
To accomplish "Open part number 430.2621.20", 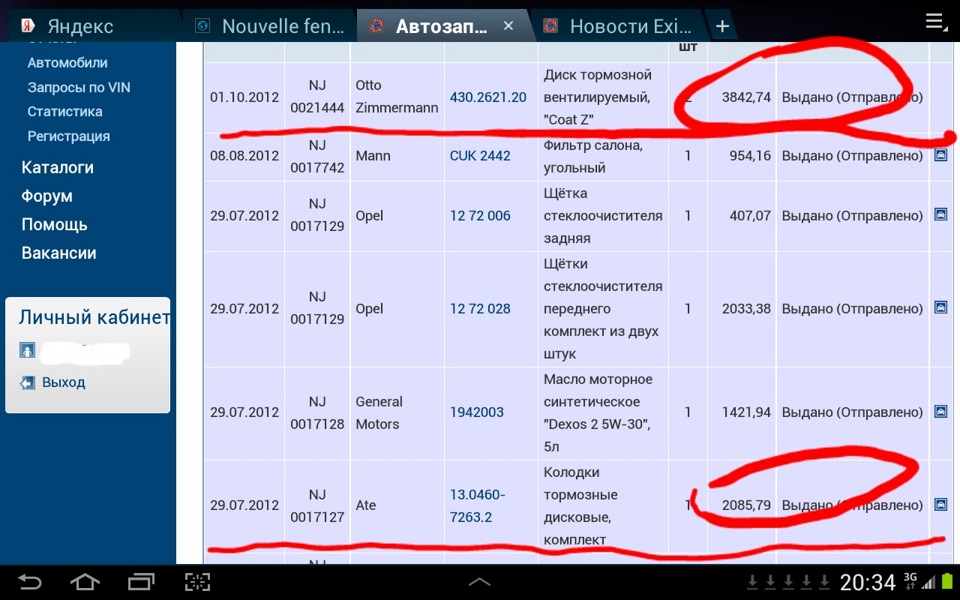I will [488, 97].
